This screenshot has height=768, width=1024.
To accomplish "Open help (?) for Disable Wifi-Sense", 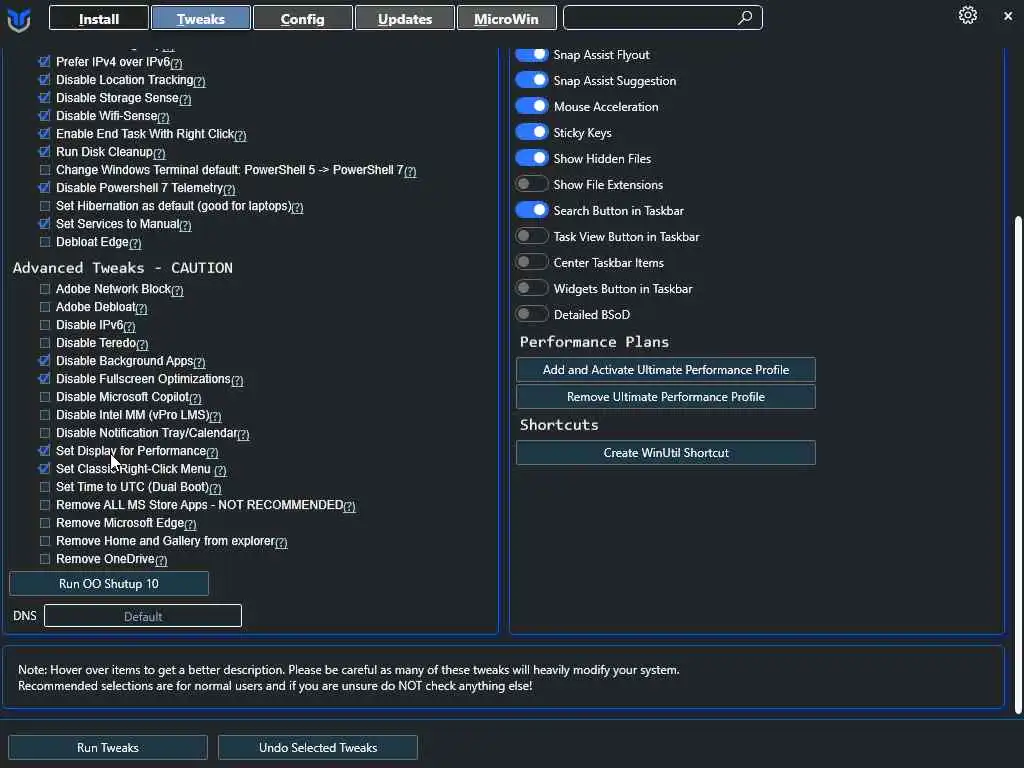I will [x=163, y=118].
